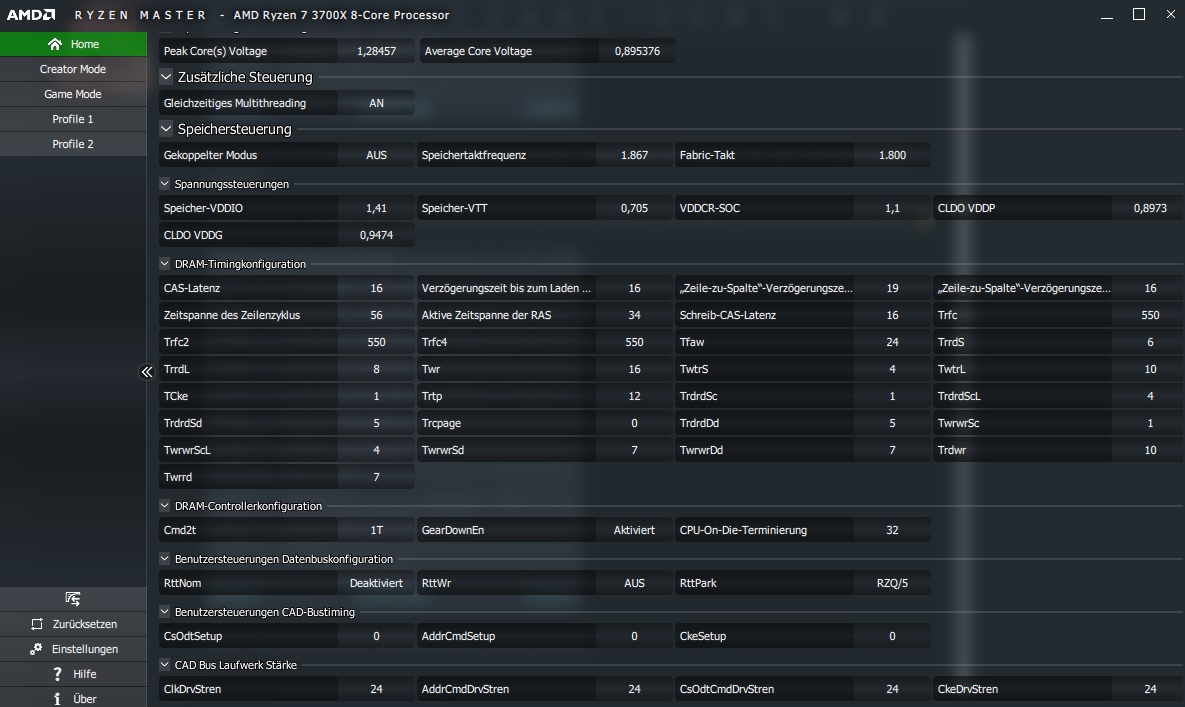
Task: Click Trfc value 550
Action: pos(1150,315)
